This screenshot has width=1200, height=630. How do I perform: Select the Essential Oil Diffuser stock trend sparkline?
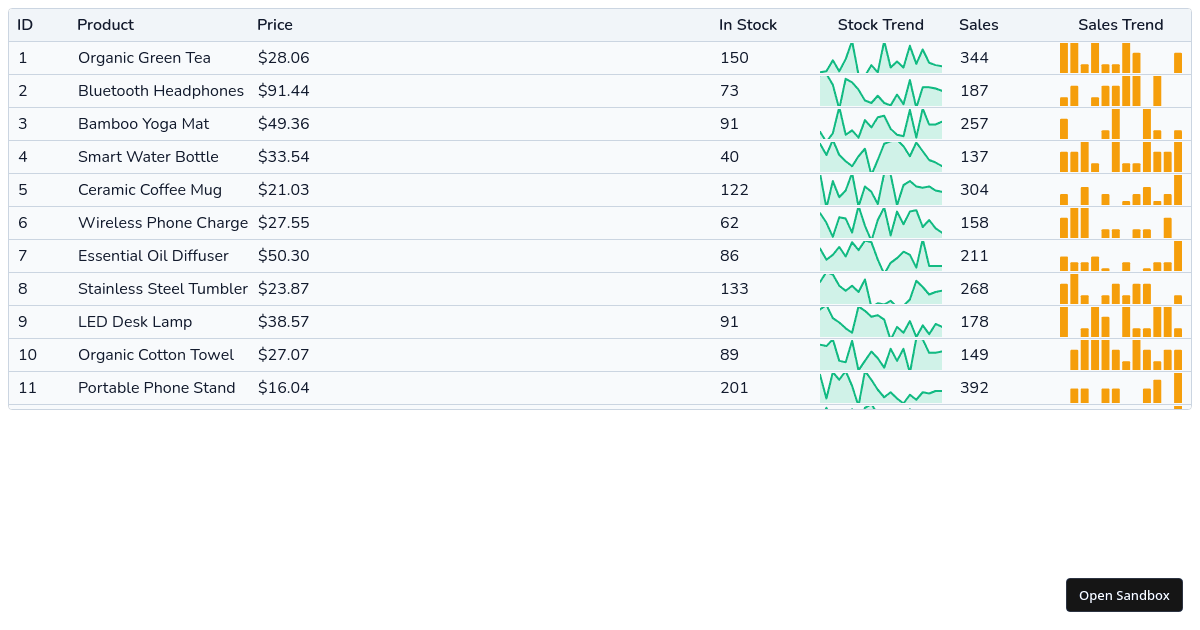point(881,256)
